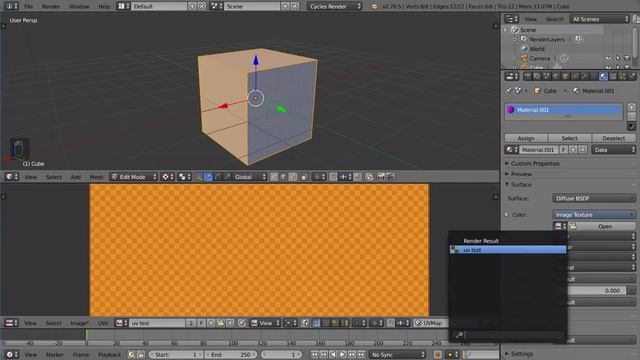Open the UVs menu in UV editor

point(103,323)
